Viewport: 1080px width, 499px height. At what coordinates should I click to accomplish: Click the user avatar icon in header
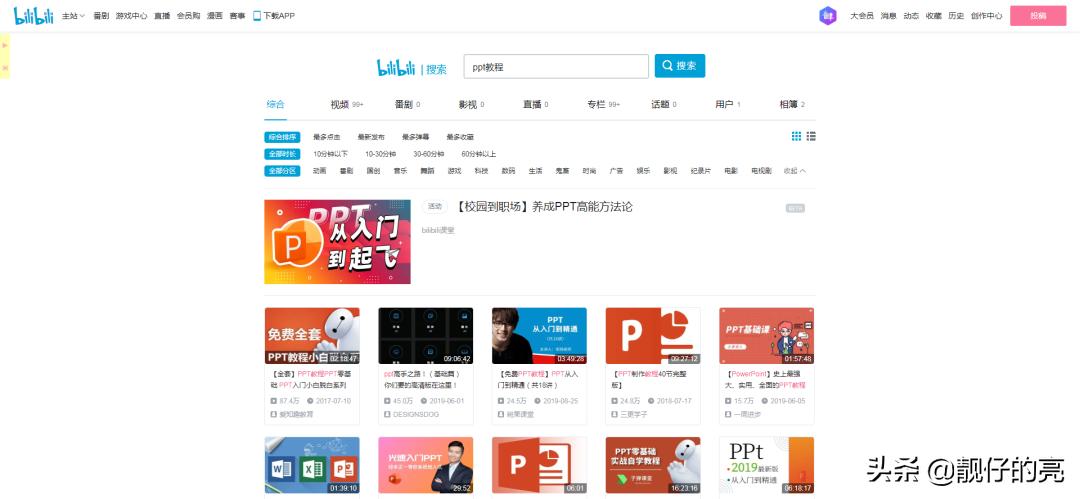827,15
